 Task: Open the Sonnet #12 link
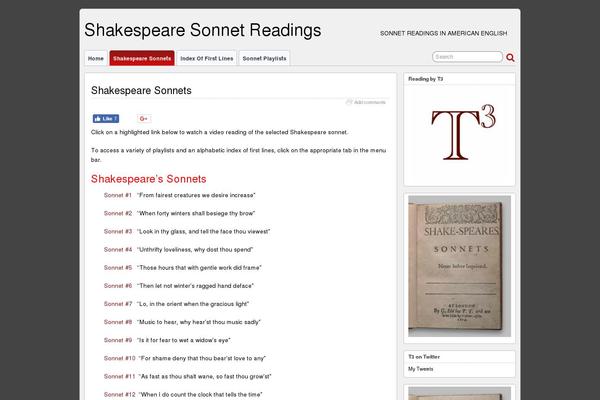[x=120, y=394]
